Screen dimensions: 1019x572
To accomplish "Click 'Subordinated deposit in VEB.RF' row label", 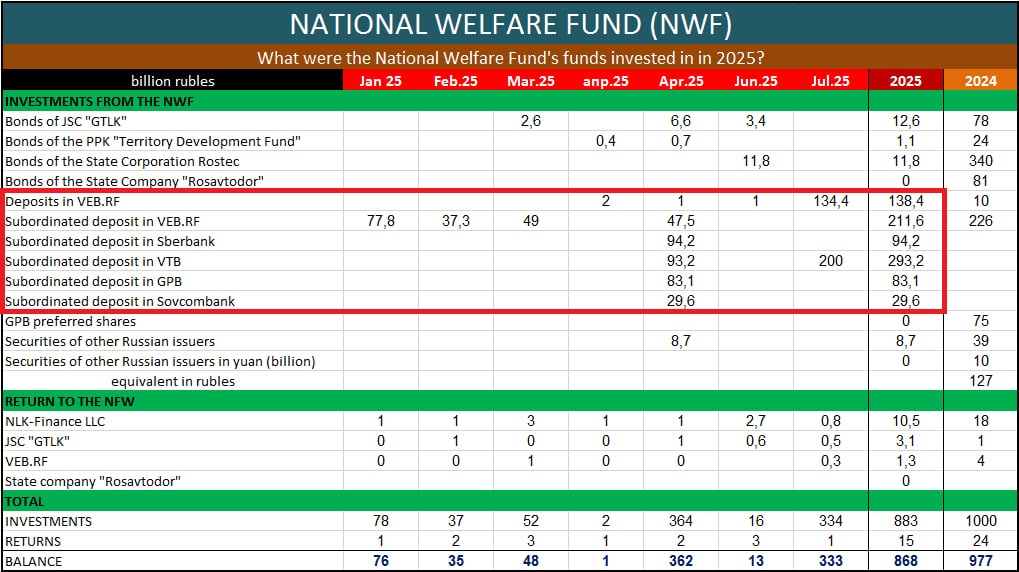I will [103, 221].
